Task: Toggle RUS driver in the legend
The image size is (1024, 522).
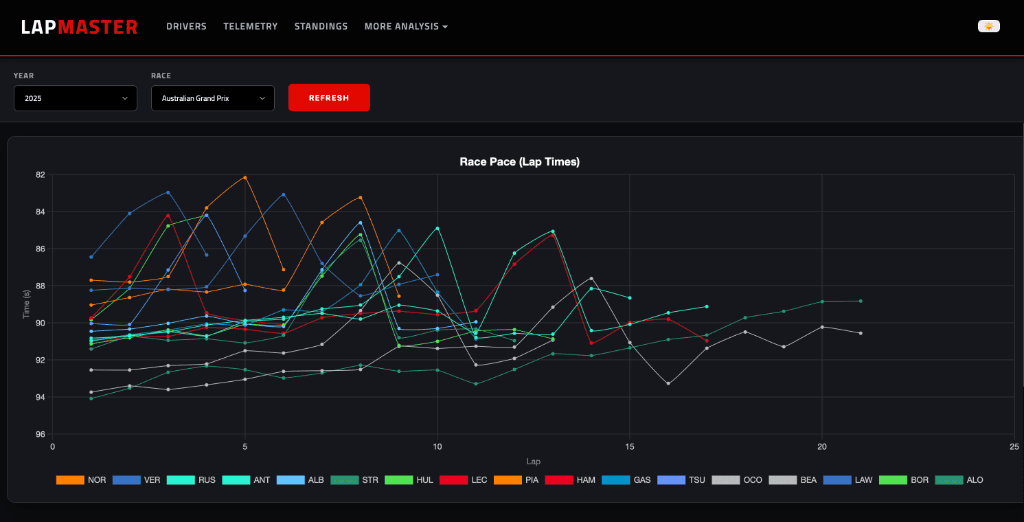Action: tap(193, 480)
